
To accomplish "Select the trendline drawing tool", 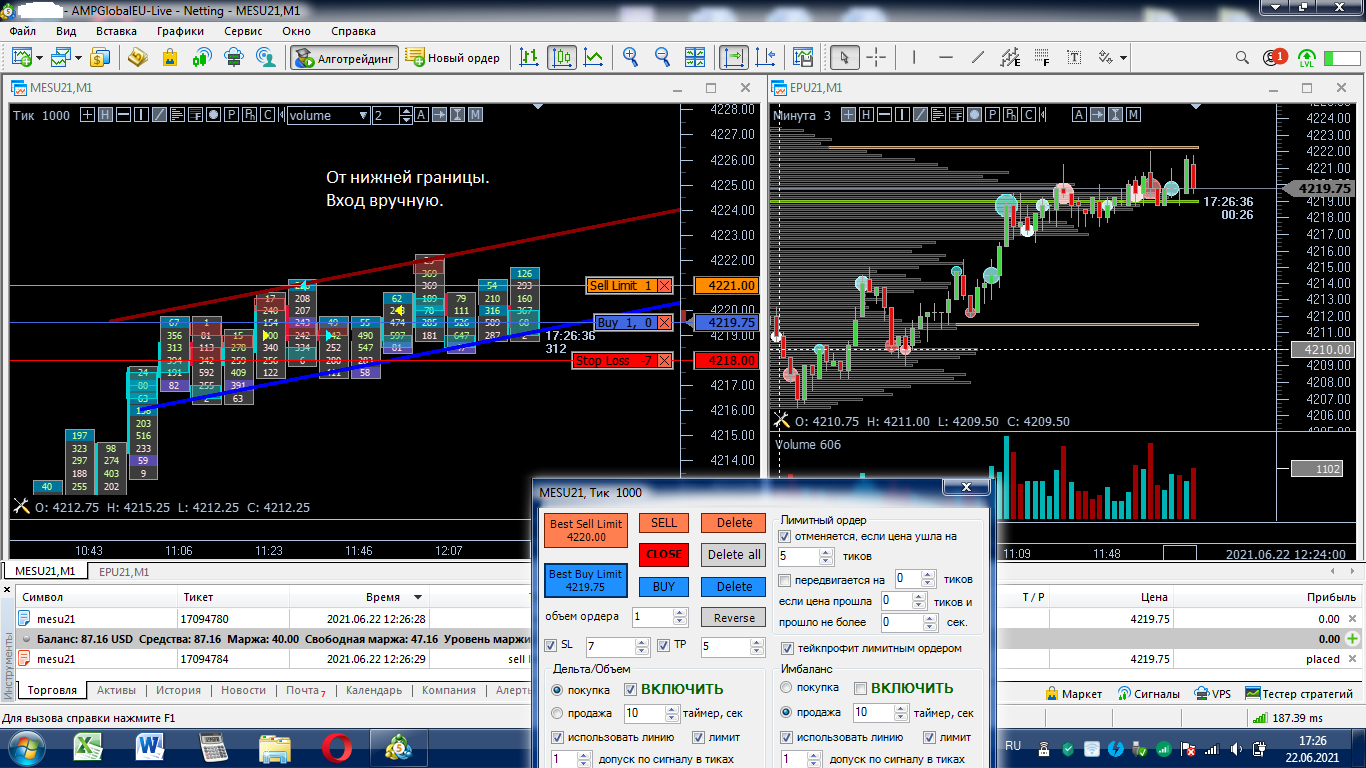I will (978, 57).
